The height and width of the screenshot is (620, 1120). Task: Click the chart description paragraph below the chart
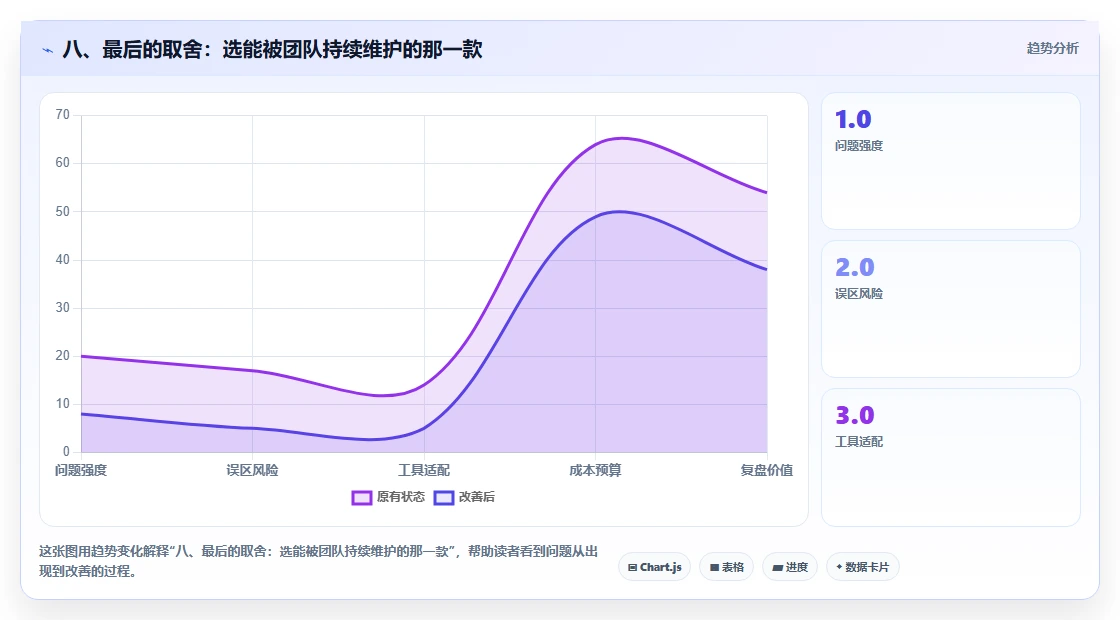pos(319,561)
